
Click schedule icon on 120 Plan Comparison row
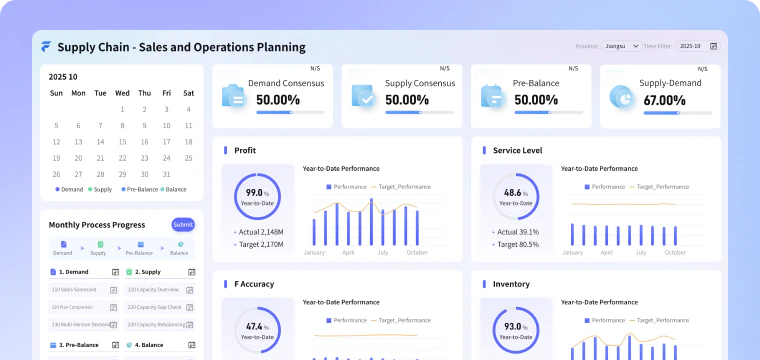pos(113,308)
